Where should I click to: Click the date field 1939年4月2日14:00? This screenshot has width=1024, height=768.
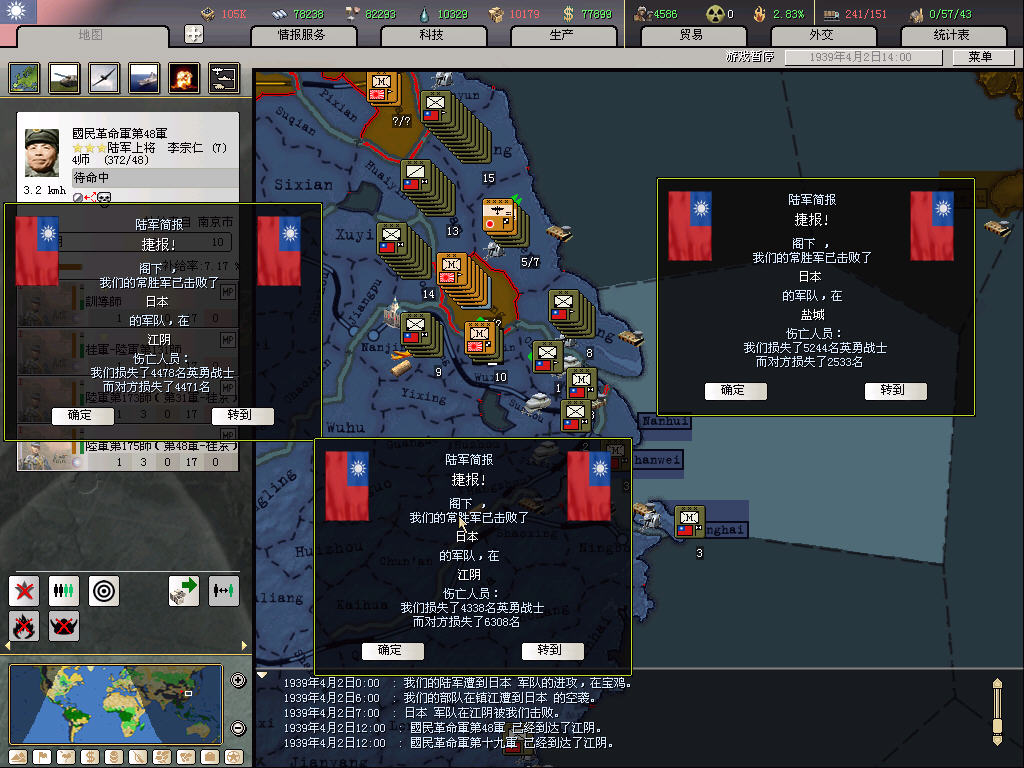click(x=863, y=57)
